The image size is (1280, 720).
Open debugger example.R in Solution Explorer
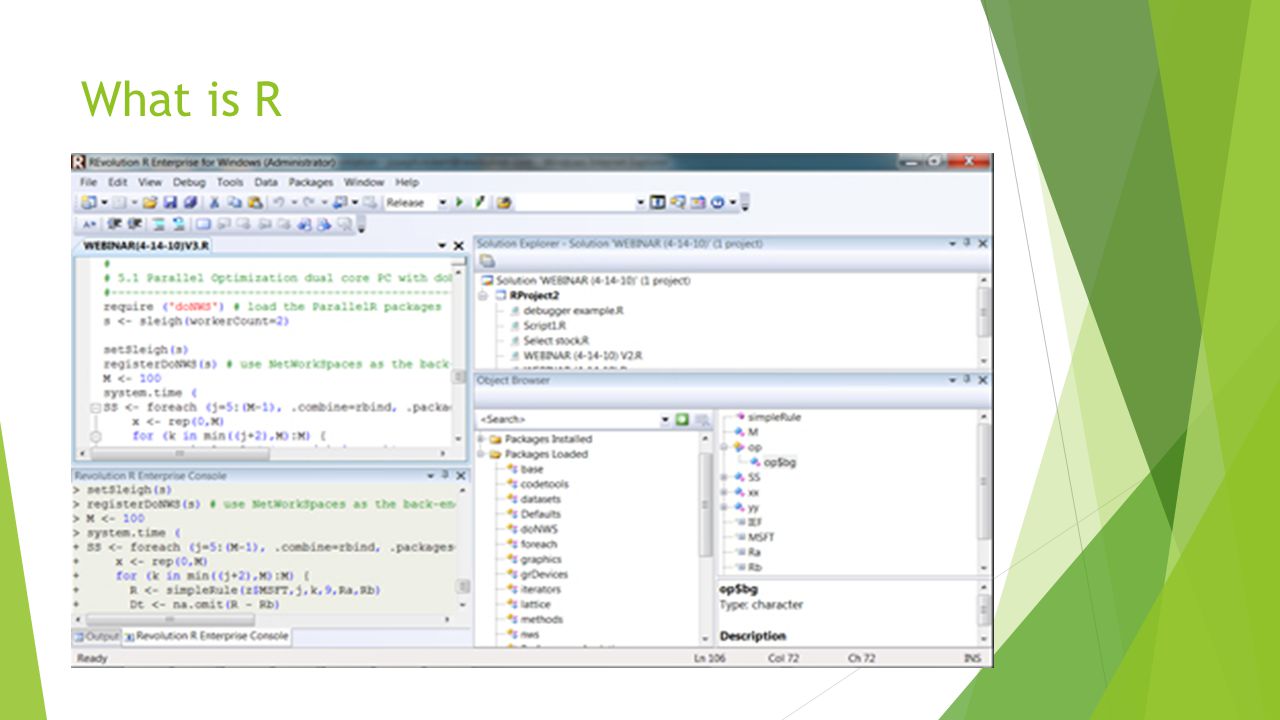click(574, 311)
